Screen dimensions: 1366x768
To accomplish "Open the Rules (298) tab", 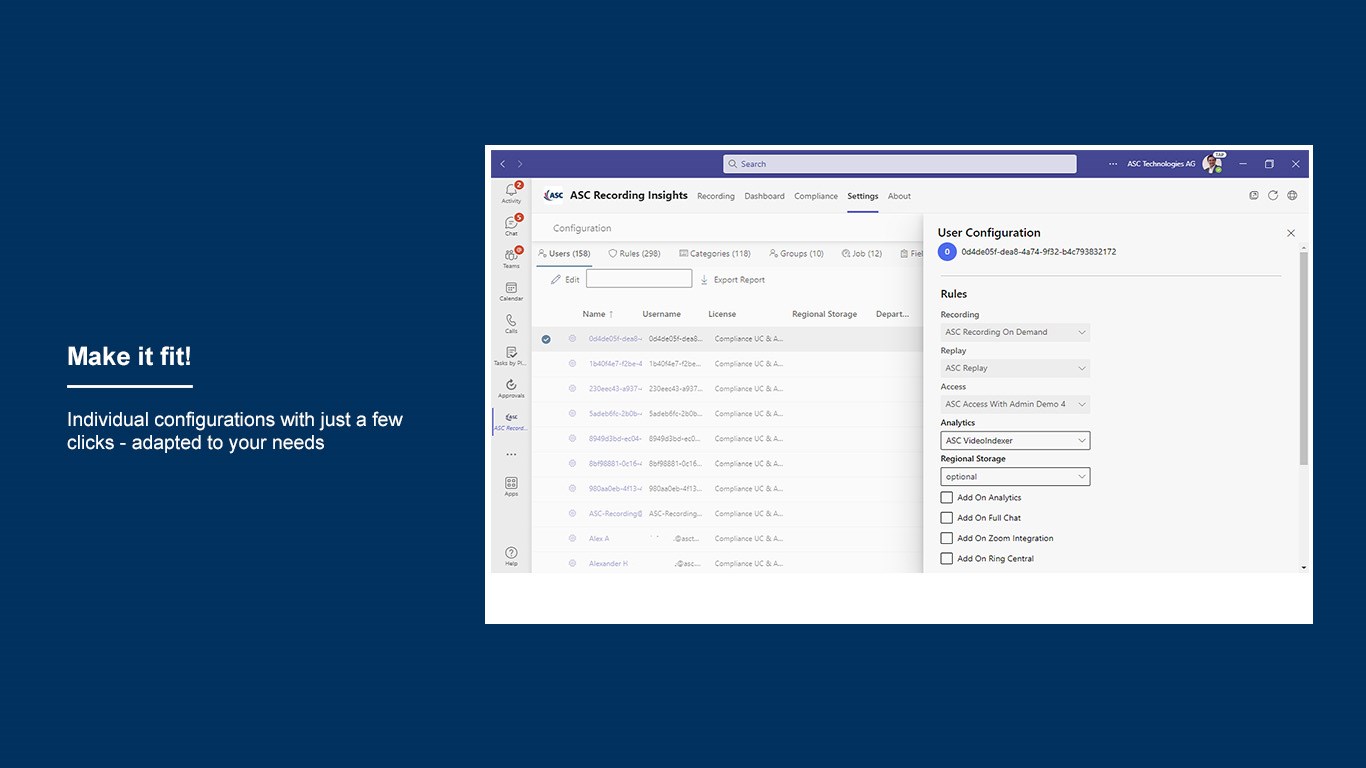I will click(634, 254).
